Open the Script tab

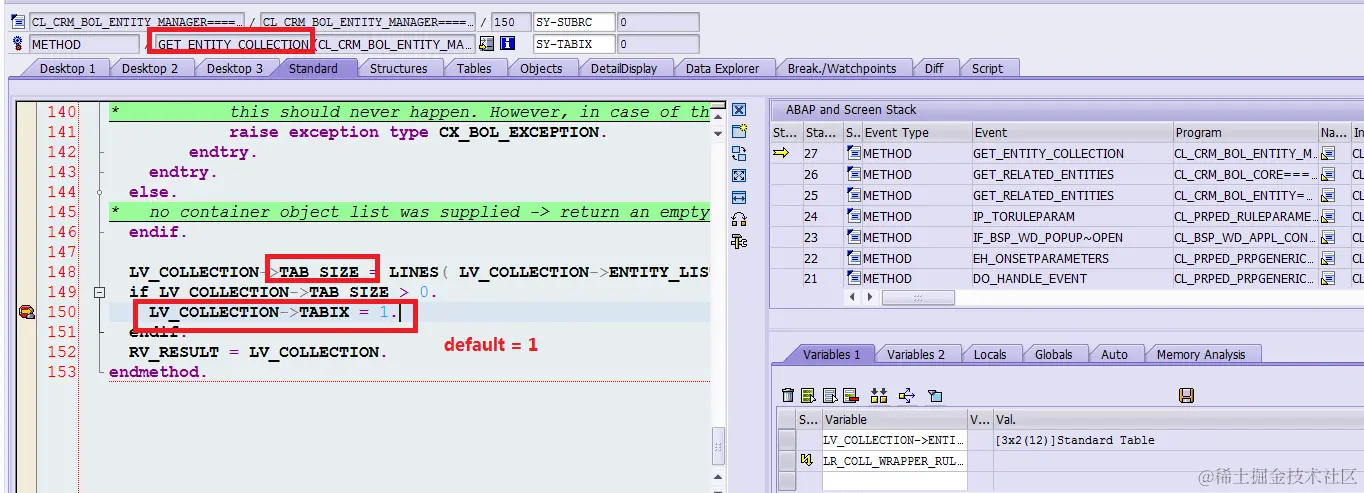click(x=987, y=68)
